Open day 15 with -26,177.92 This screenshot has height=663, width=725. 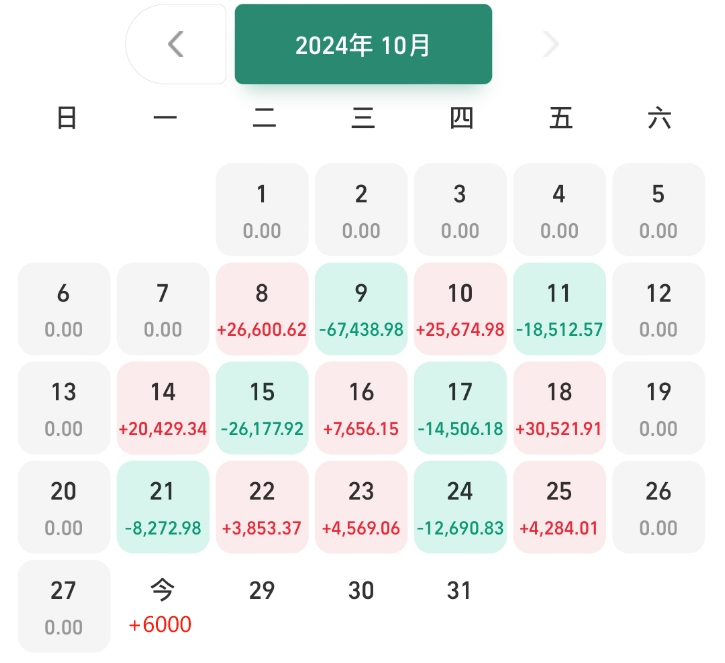(262, 408)
